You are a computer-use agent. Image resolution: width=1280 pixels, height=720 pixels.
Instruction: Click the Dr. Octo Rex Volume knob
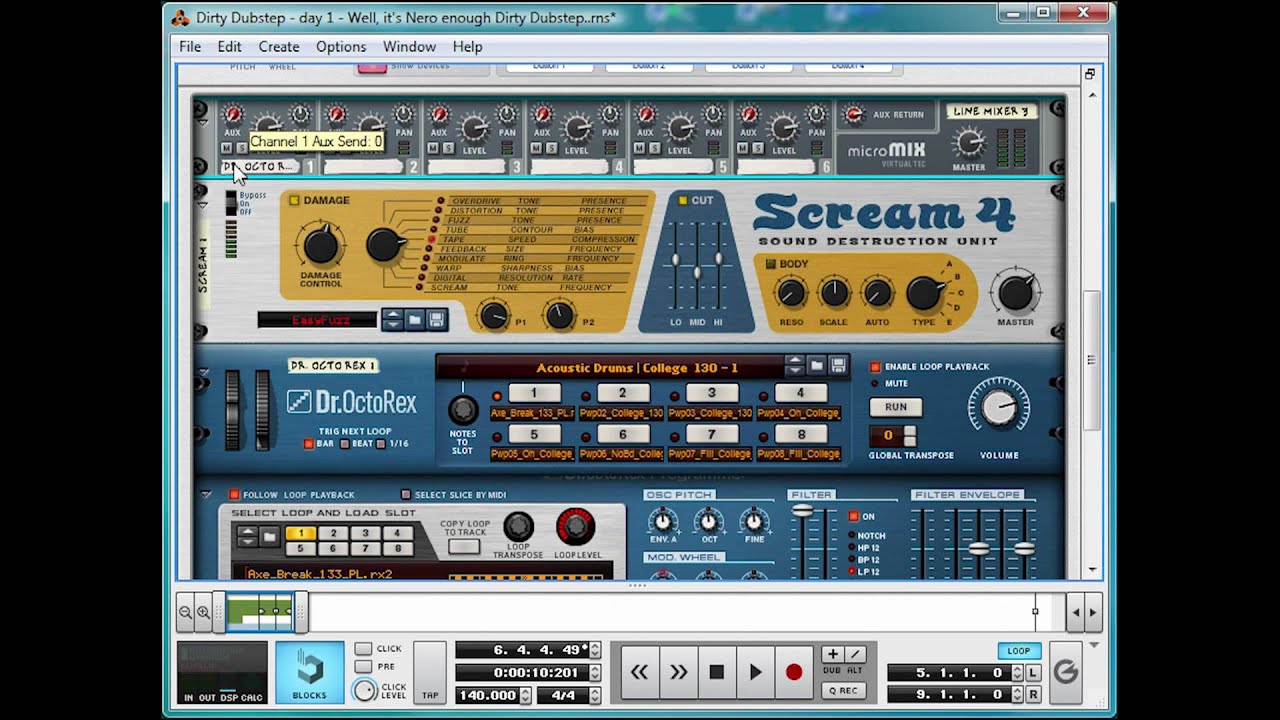998,408
